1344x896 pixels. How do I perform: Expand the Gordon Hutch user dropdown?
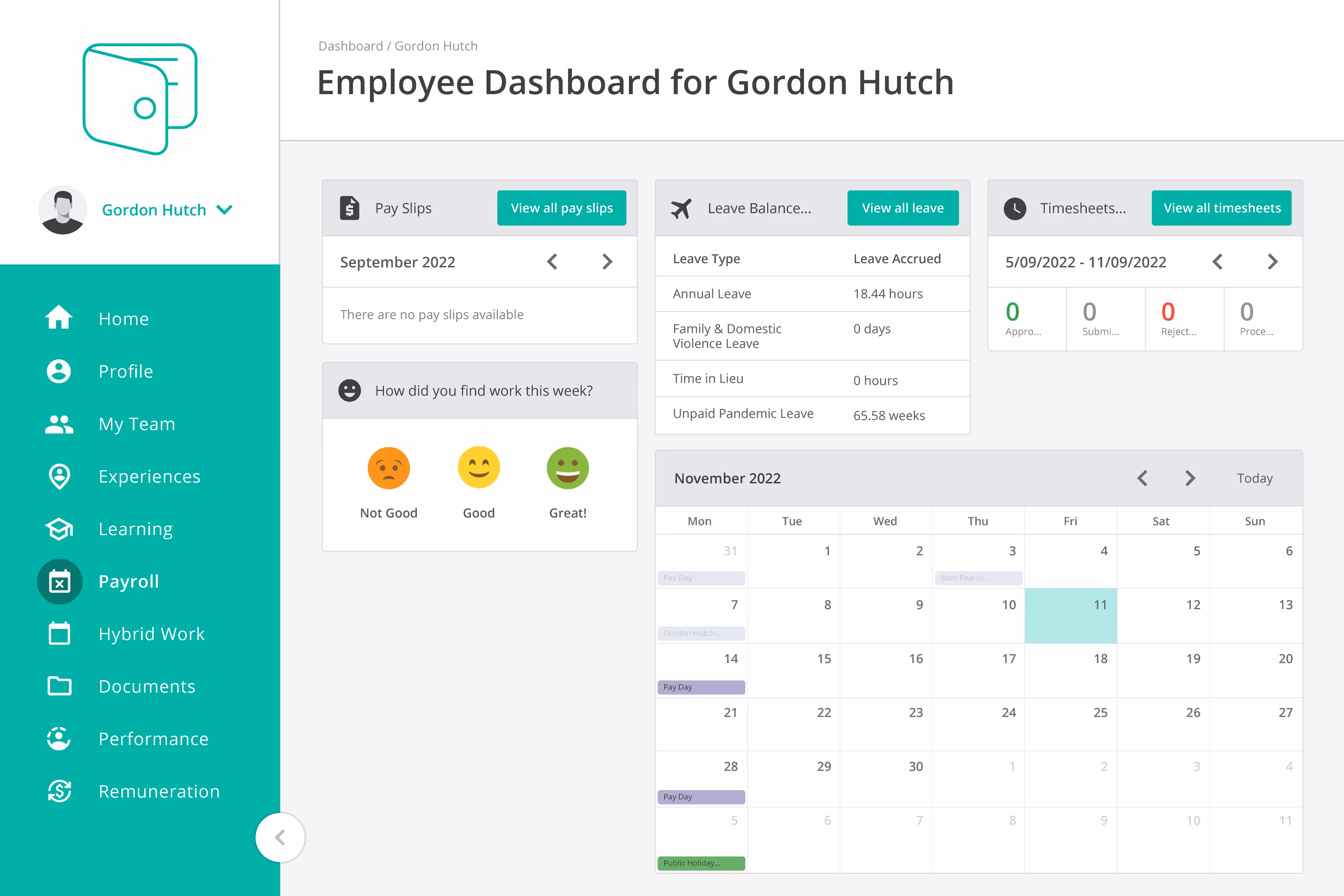(225, 210)
